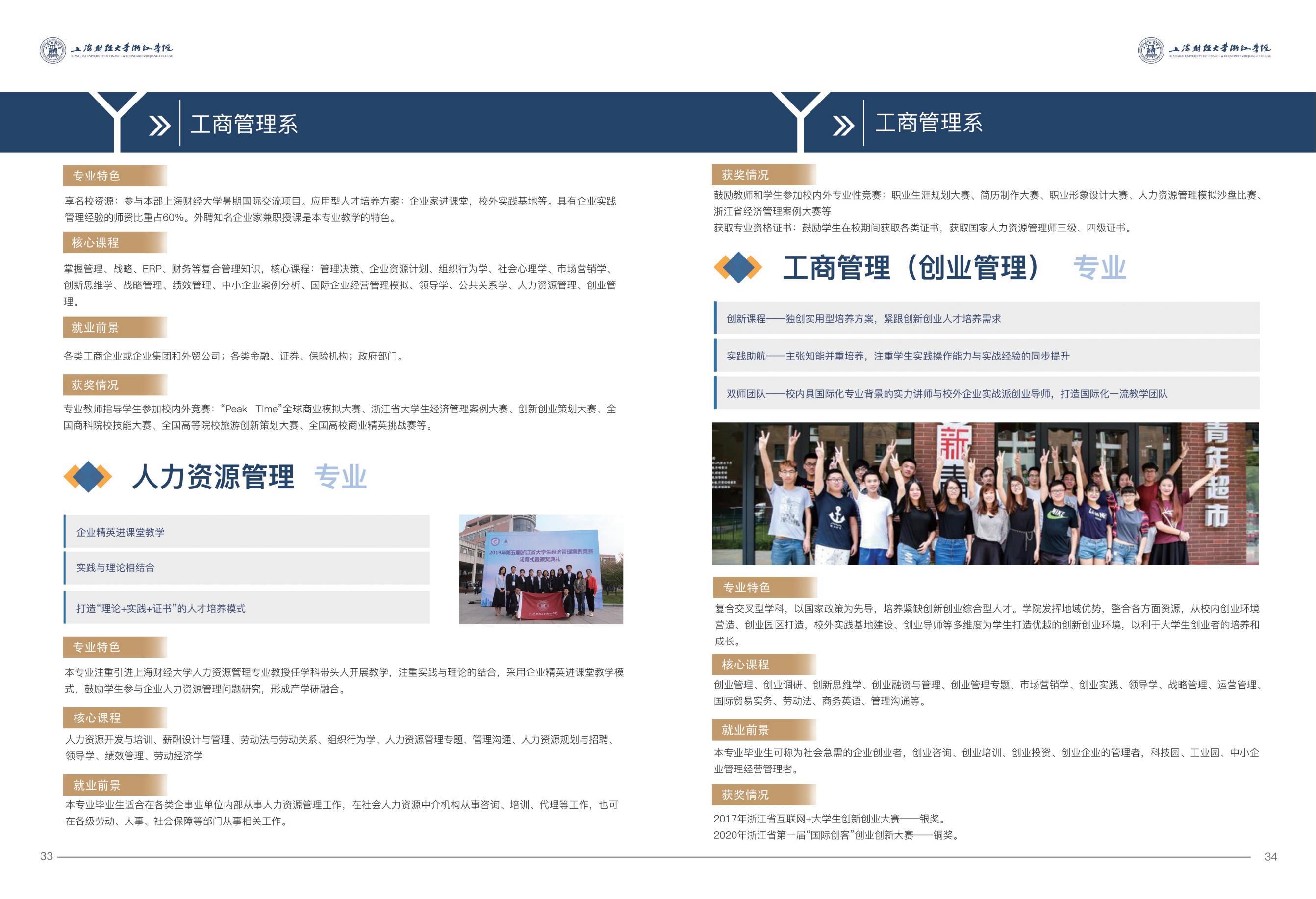1316x899 pixels.
Task: Click the 企业精英进课堂教学 highlight bar
Action: tap(247, 532)
